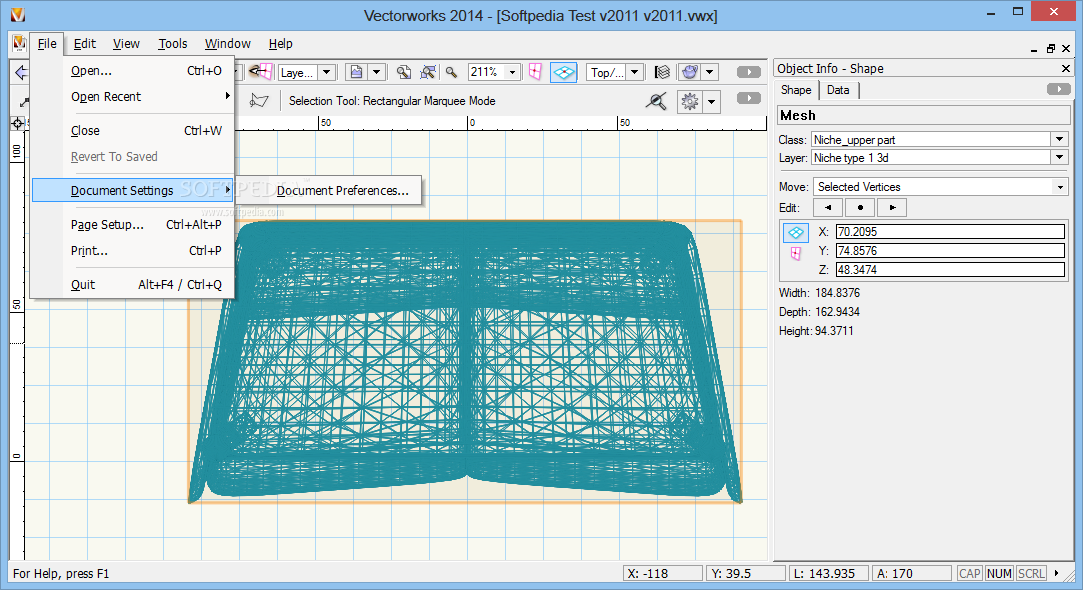Click the overflow arrow on the view toolbar
The width and height of the screenshot is (1083, 590).
pyautogui.click(x=749, y=72)
